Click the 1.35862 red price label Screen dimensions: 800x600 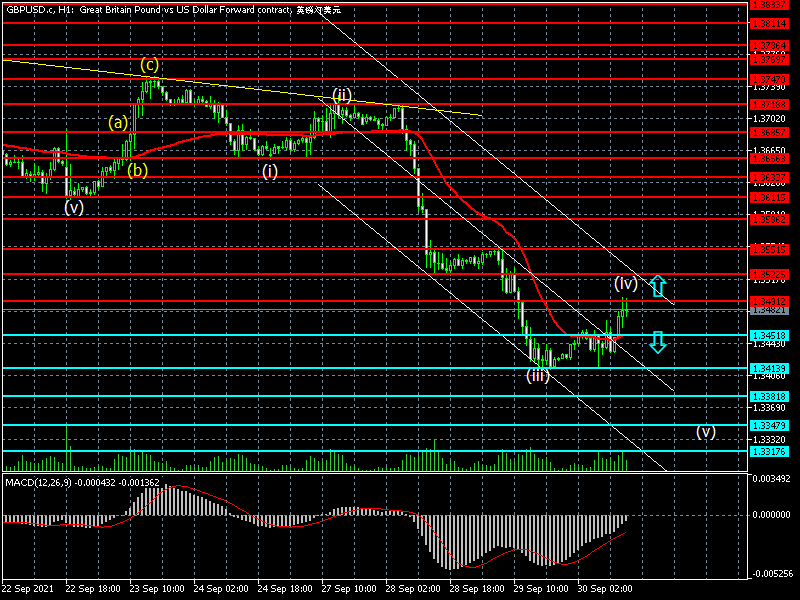pos(770,219)
